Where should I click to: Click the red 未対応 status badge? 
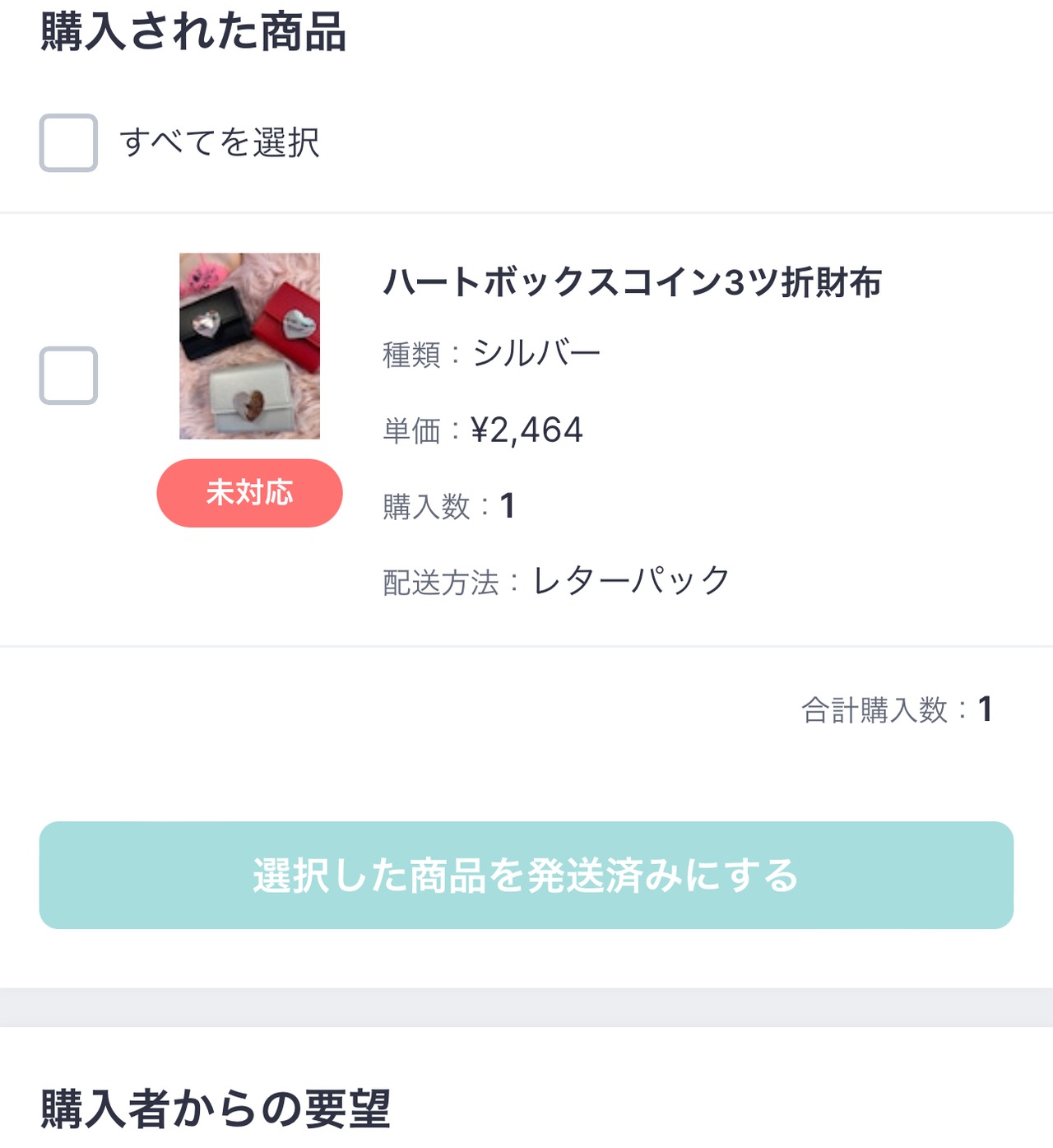[x=249, y=493]
